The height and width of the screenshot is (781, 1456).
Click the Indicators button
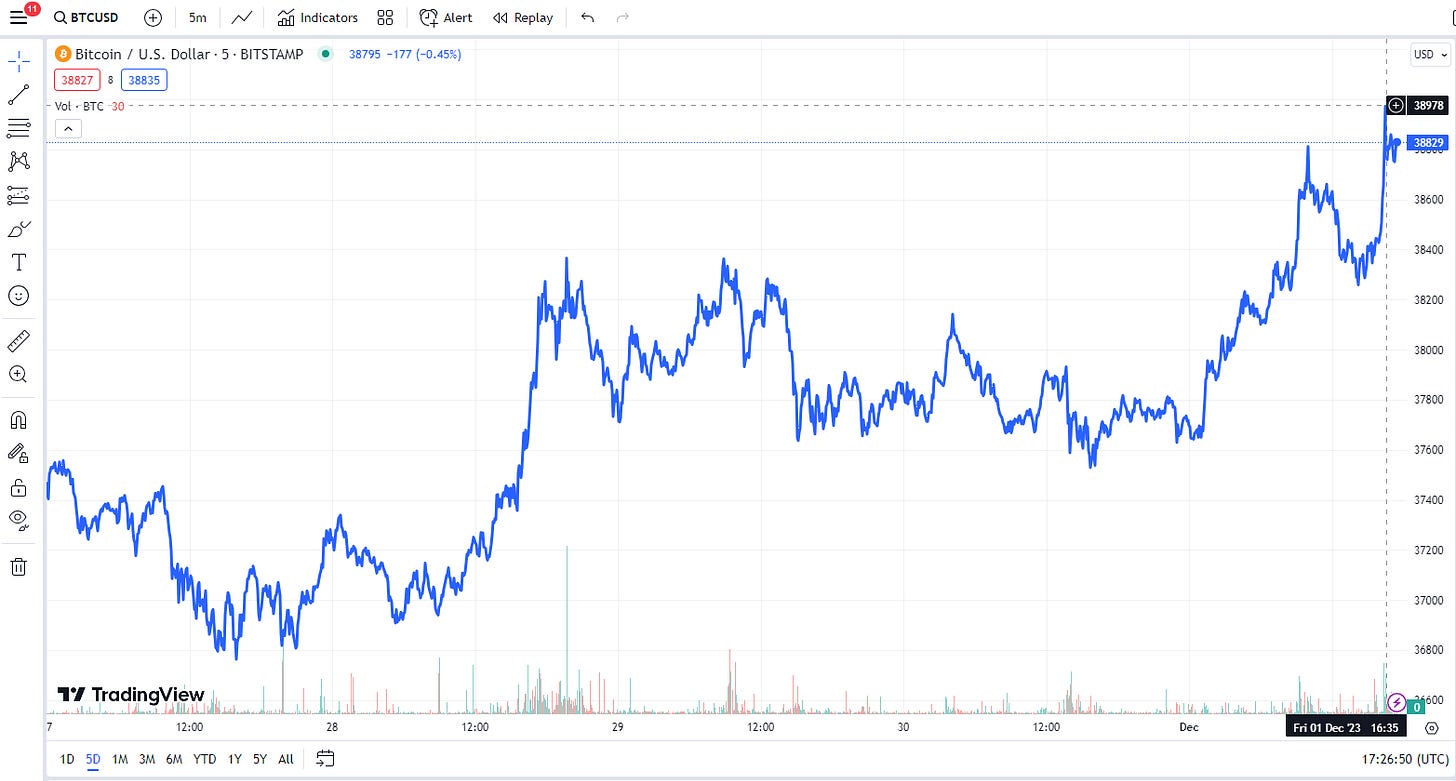click(x=318, y=18)
